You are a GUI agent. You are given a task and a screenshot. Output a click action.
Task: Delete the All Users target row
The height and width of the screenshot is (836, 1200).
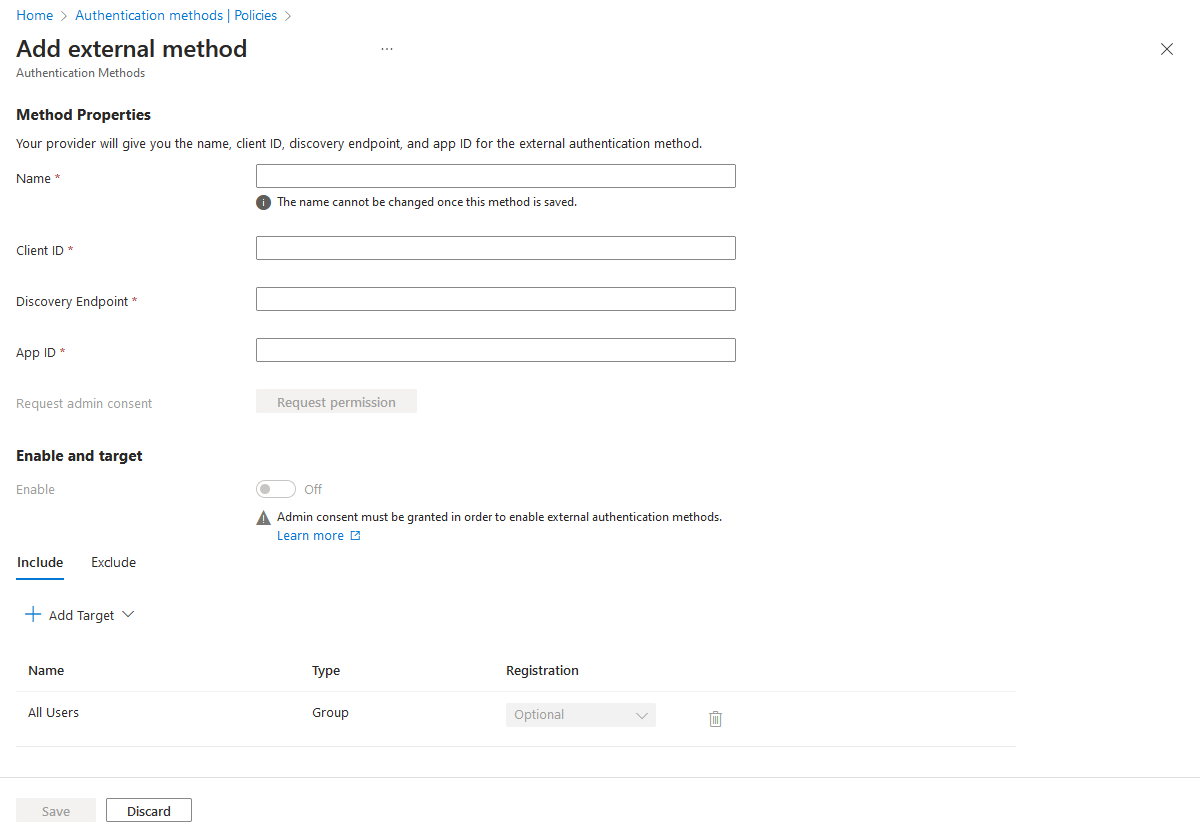[x=715, y=718]
